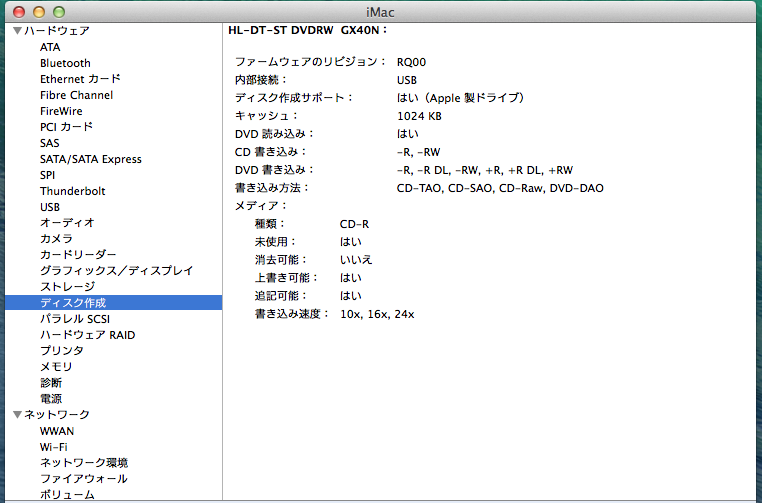Click the はい (Apple 製ドライブ) value
The image size is (762, 503).
[x=460, y=98]
